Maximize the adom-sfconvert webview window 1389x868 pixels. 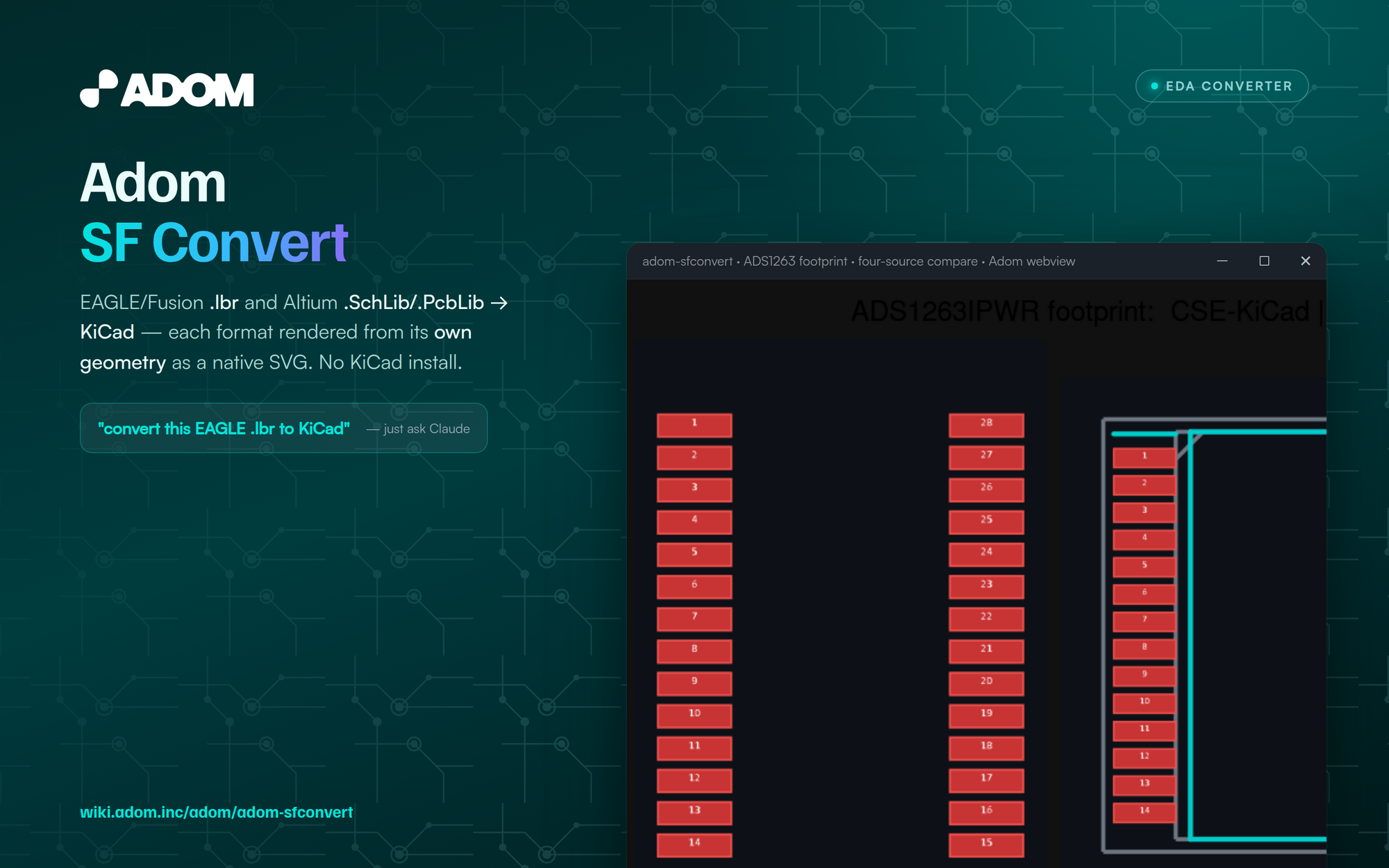[1264, 261]
